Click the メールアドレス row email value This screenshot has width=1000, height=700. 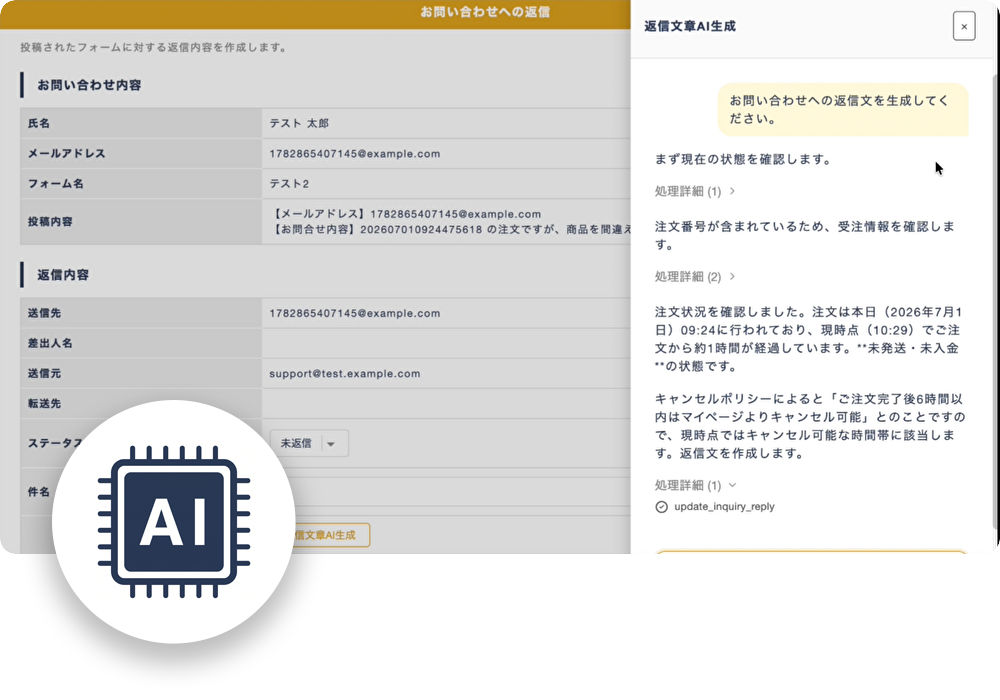[x=355, y=154]
